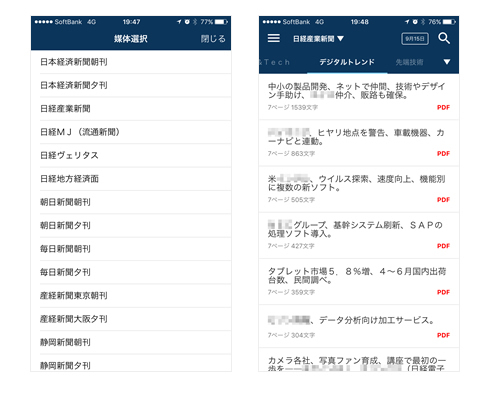490x397 pixels.
Task: Switch to the デジタルトレンド tab
Action: [x=347, y=62]
